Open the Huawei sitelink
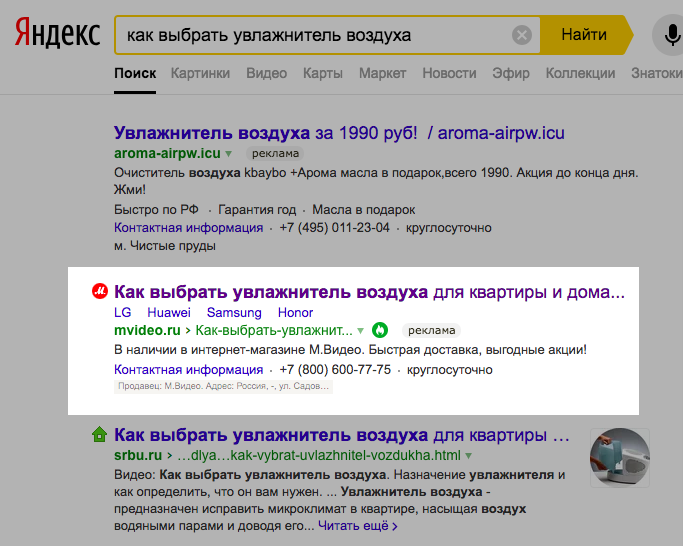 [x=169, y=312]
